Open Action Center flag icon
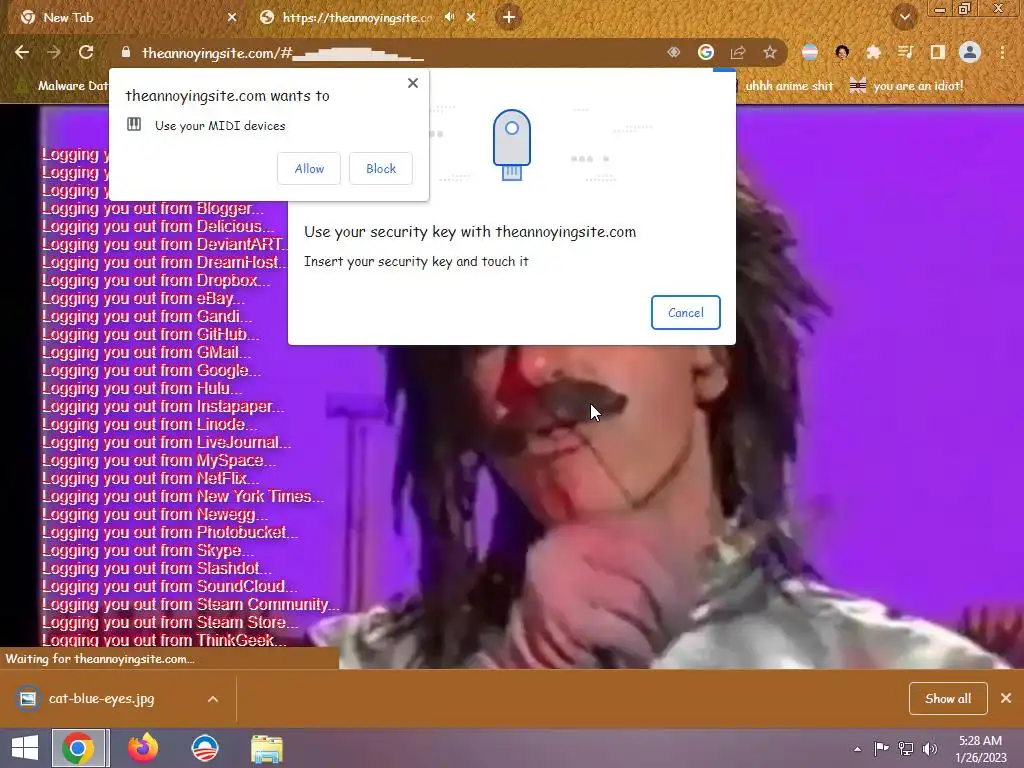The width and height of the screenshot is (1024, 768). [x=881, y=748]
